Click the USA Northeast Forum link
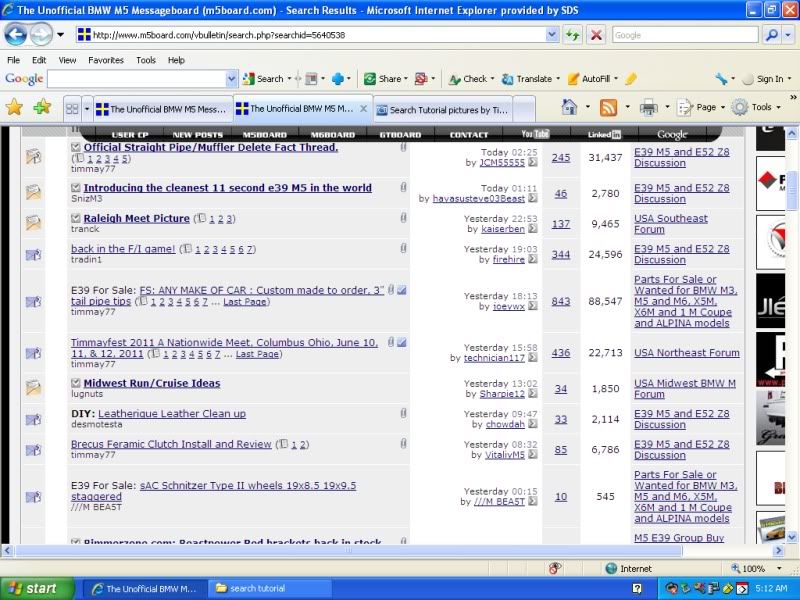This screenshot has width=800, height=600. point(687,353)
